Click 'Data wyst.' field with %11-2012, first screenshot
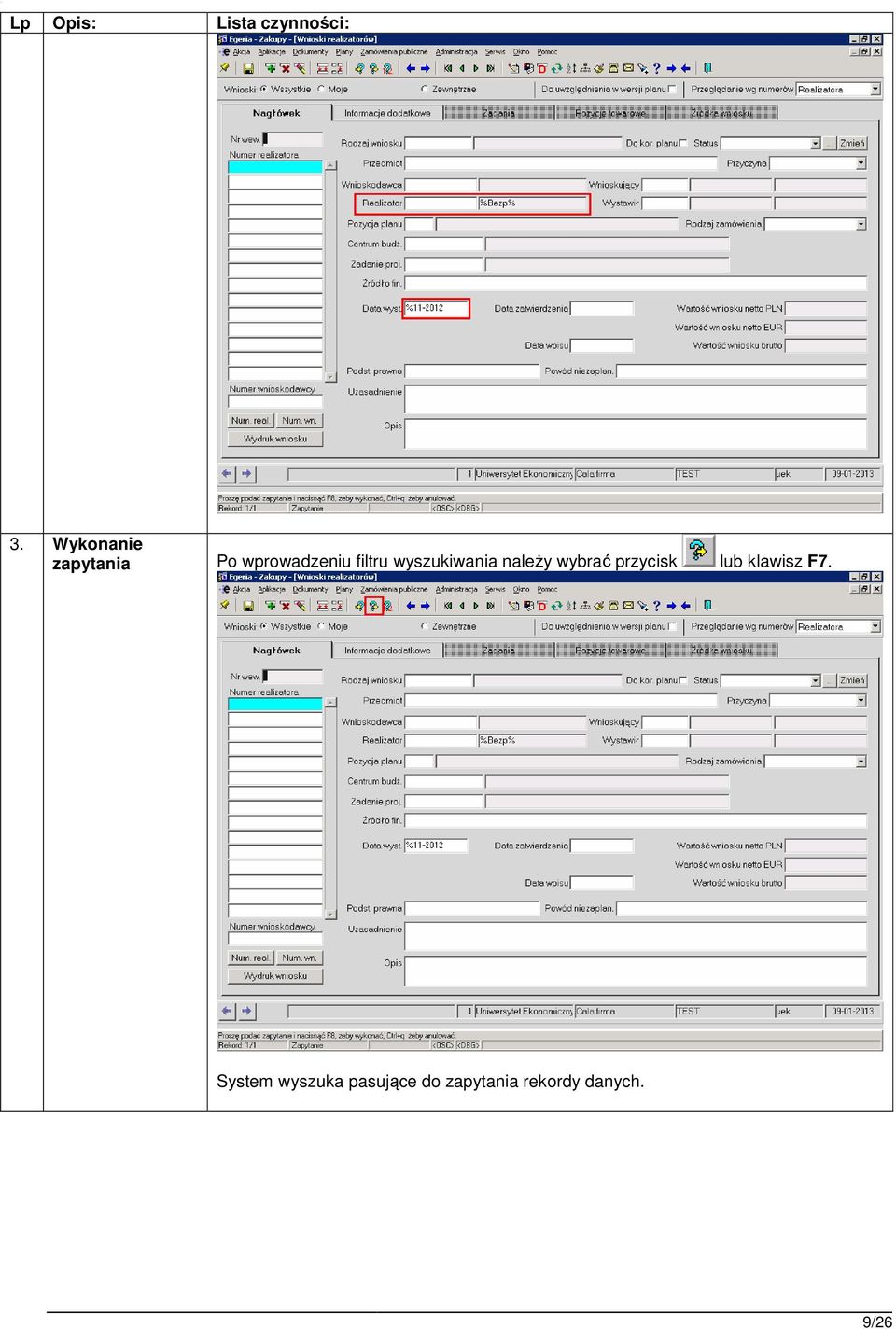 tap(436, 309)
